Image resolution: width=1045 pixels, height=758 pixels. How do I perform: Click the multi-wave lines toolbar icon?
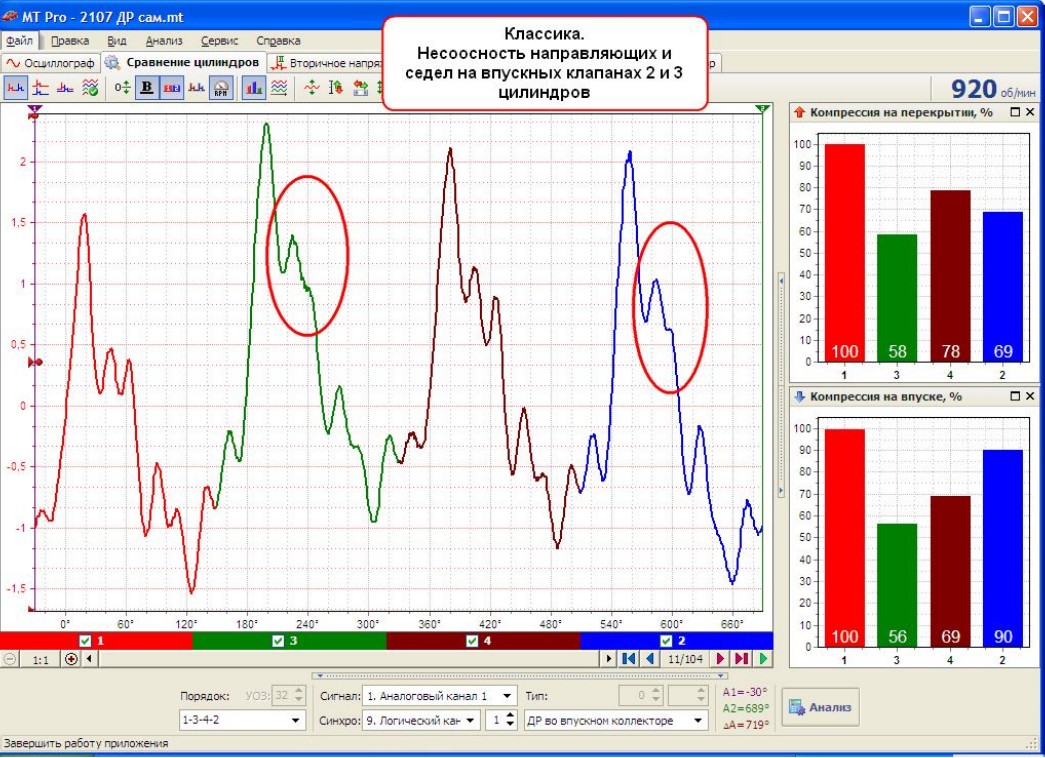point(279,87)
